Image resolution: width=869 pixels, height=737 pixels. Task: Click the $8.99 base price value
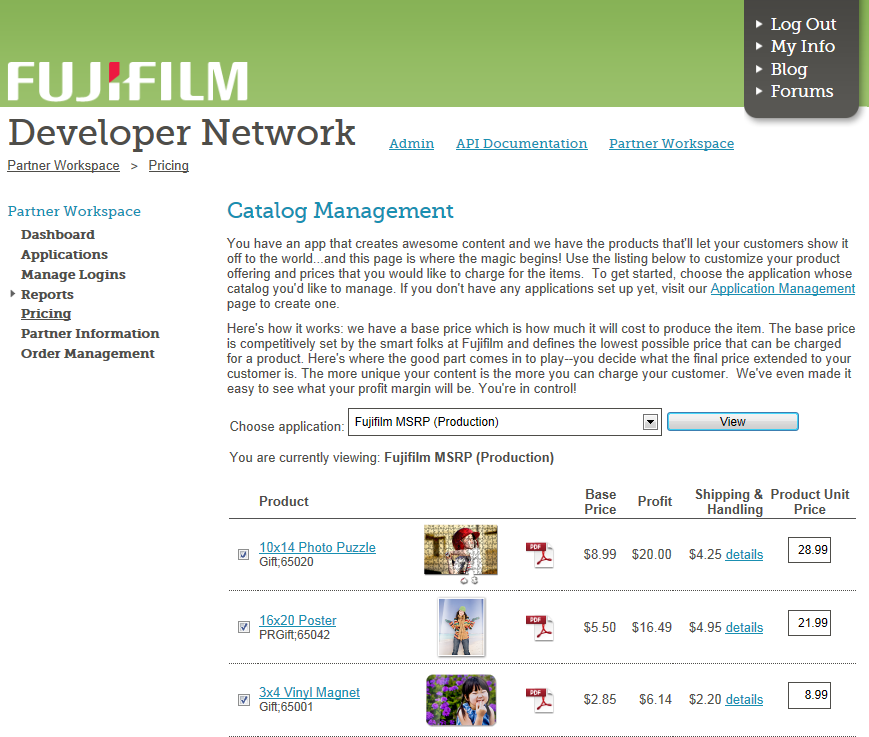coord(600,555)
